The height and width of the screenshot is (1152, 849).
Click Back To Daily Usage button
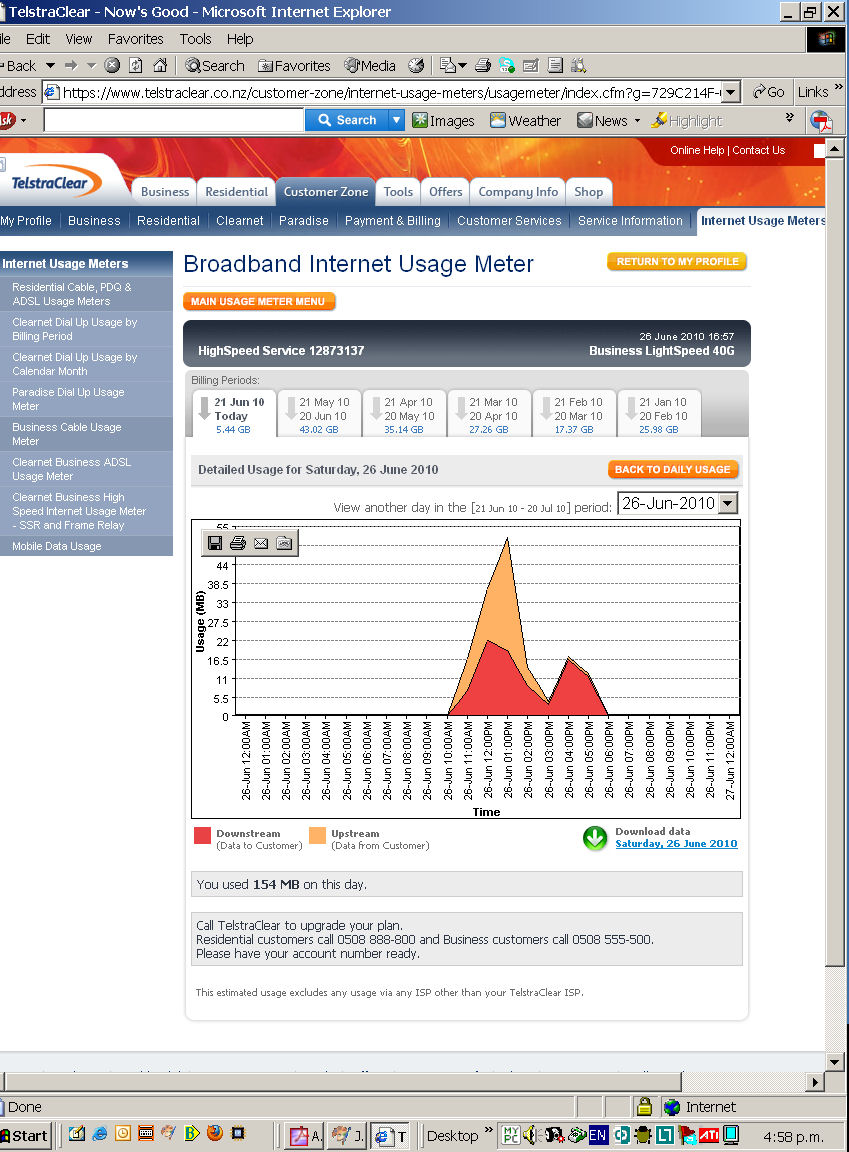click(673, 469)
